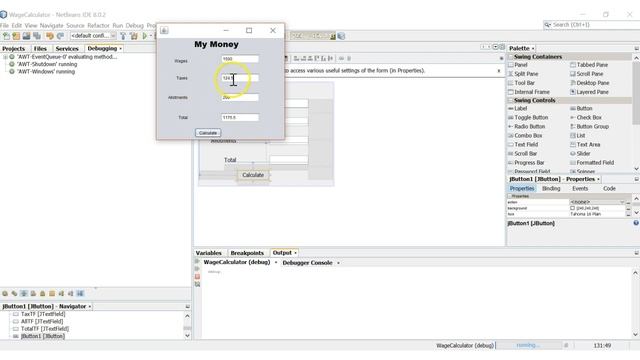Viewport: 640px width, 360px height.
Task: Expand the AWT-EventQueue-0 thread node
Action: pos(5,57)
